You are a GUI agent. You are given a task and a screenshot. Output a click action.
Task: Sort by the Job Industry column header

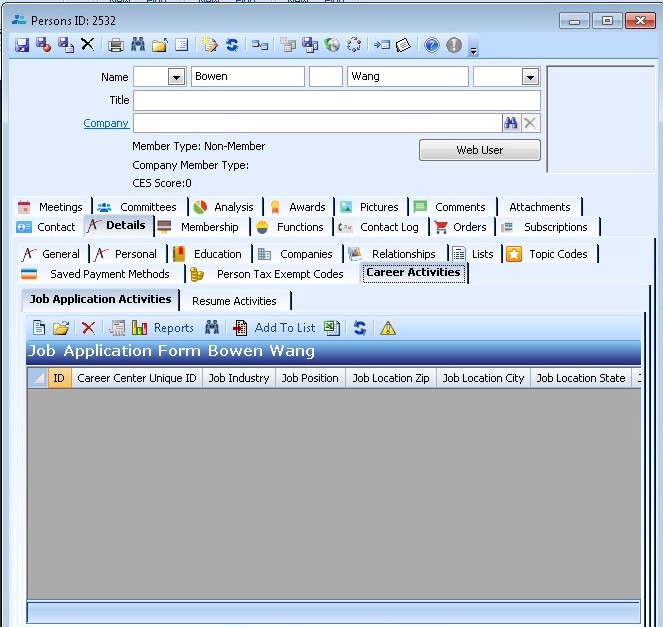[x=239, y=378]
